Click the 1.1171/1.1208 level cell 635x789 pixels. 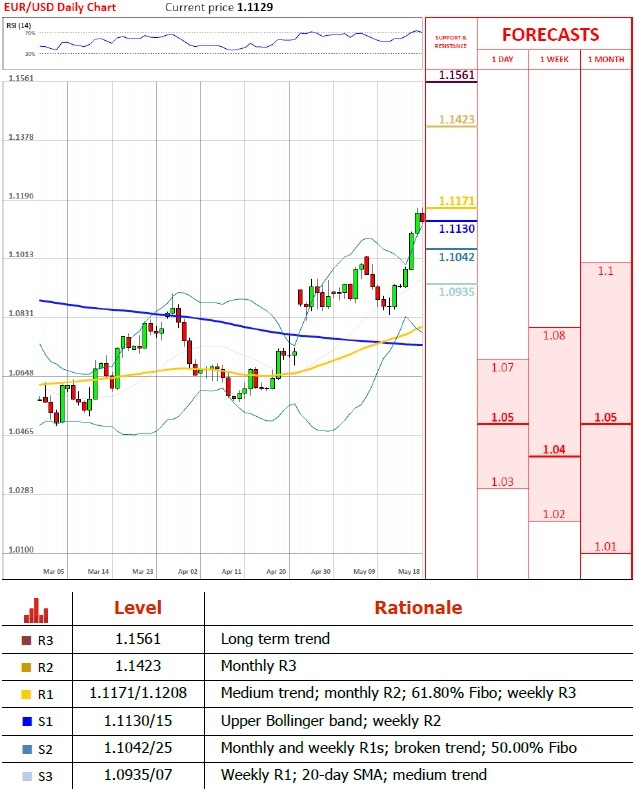138,693
